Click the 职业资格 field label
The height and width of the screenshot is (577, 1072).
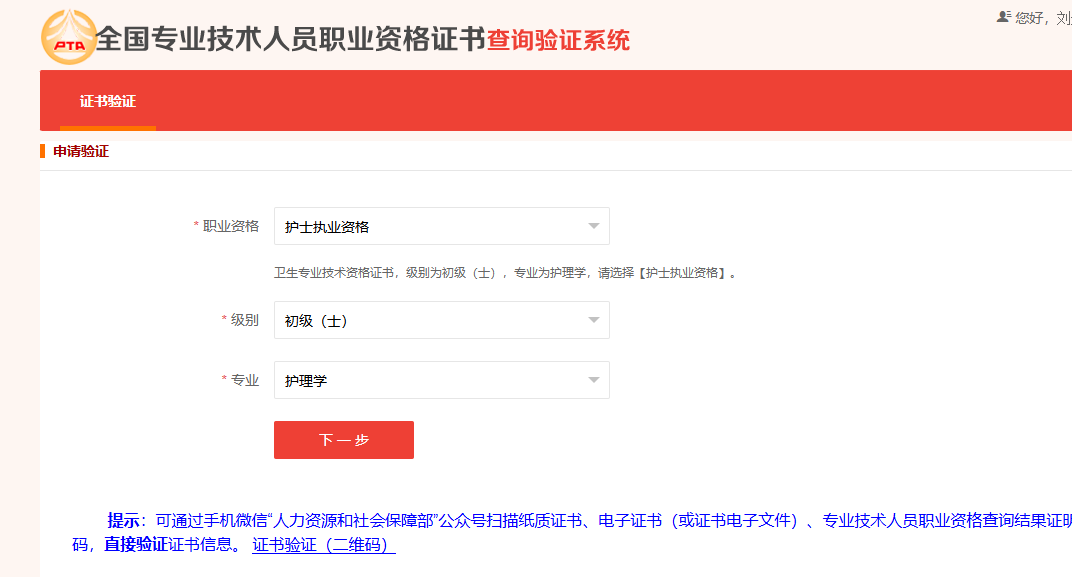(230, 226)
